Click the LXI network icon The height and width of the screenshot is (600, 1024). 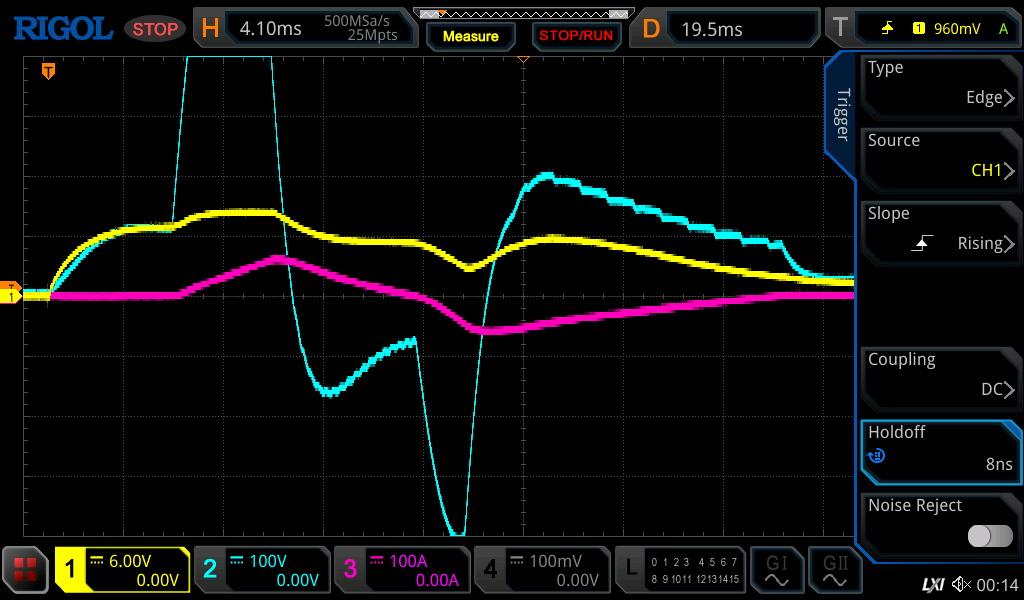tap(932, 584)
